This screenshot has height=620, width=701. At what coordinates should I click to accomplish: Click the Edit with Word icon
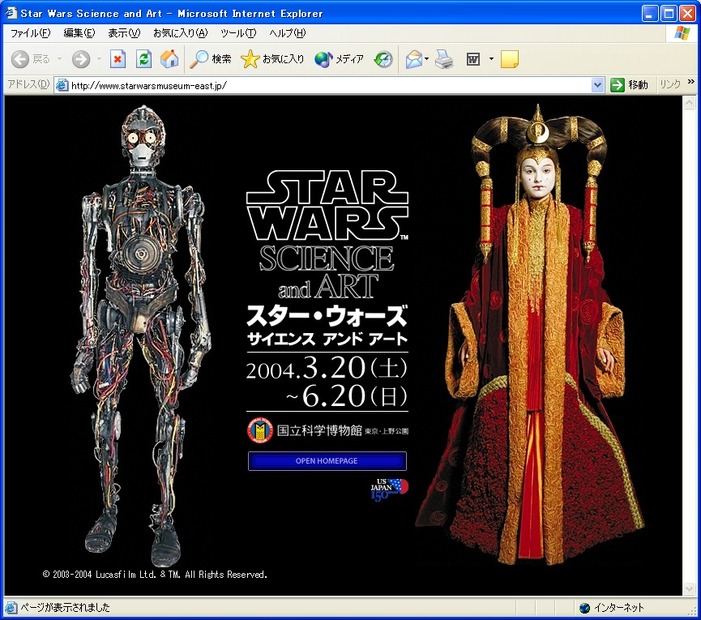point(473,59)
